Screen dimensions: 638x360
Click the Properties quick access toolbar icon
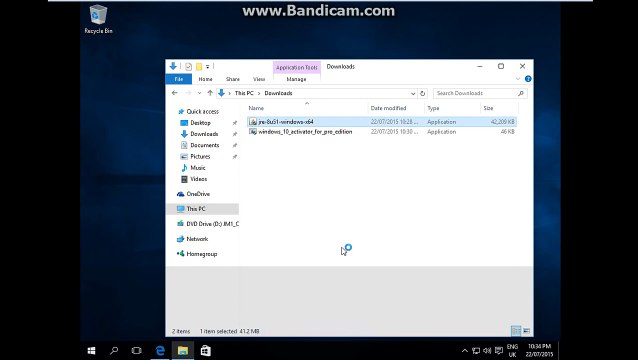tap(188, 66)
